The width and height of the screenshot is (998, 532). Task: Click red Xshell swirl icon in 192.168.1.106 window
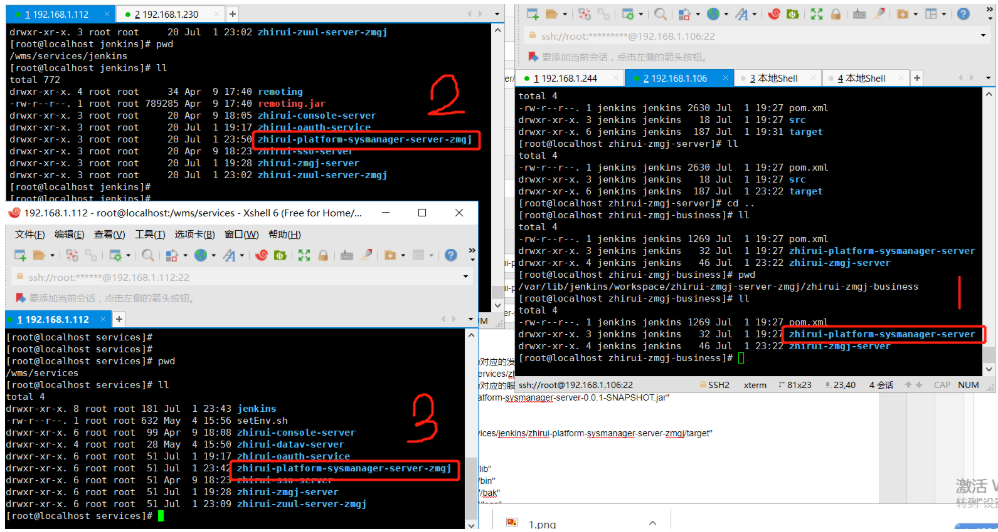[774, 13]
